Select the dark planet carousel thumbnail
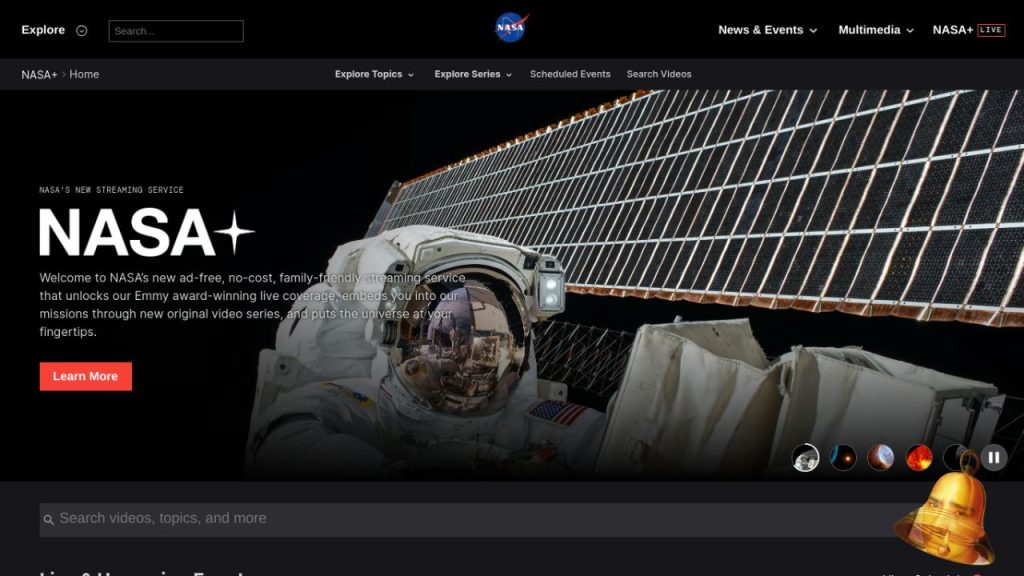This screenshot has width=1024, height=576. point(843,458)
